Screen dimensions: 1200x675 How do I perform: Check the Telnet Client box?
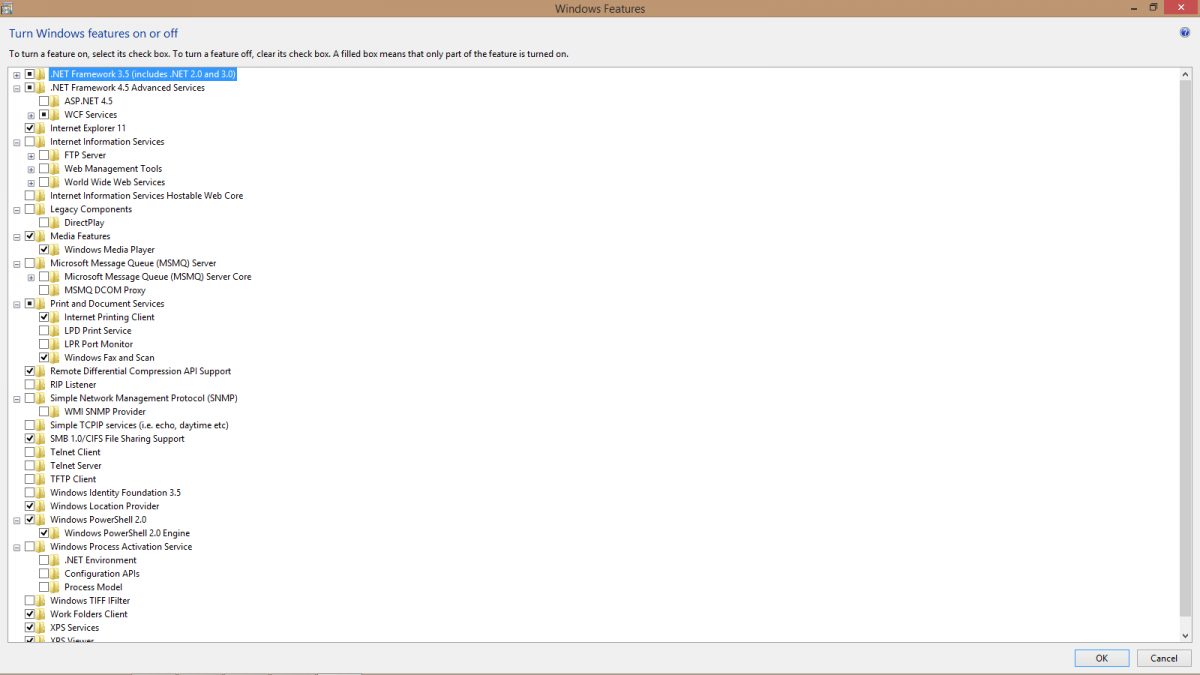point(30,452)
